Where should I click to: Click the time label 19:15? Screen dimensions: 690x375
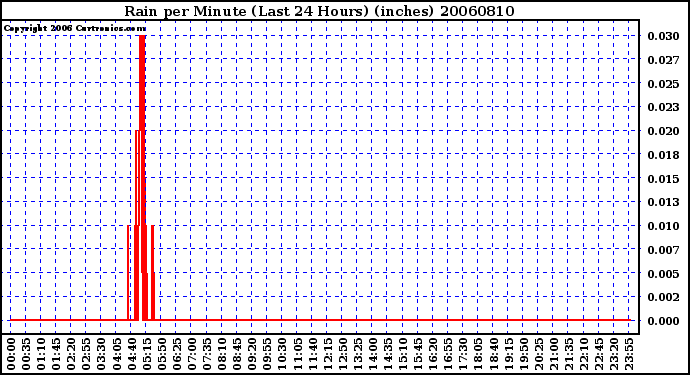point(508,354)
